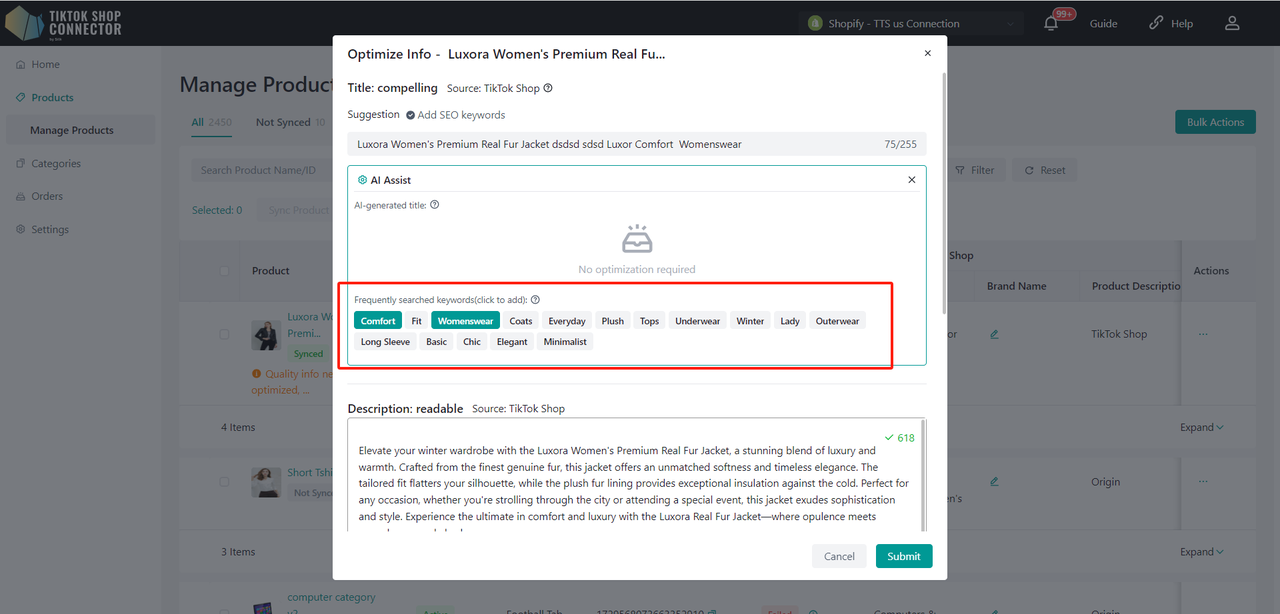Open the three-dot actions menu for Luxora row
Viewport: 1280px width, 614px height.
coord(1202,334)
